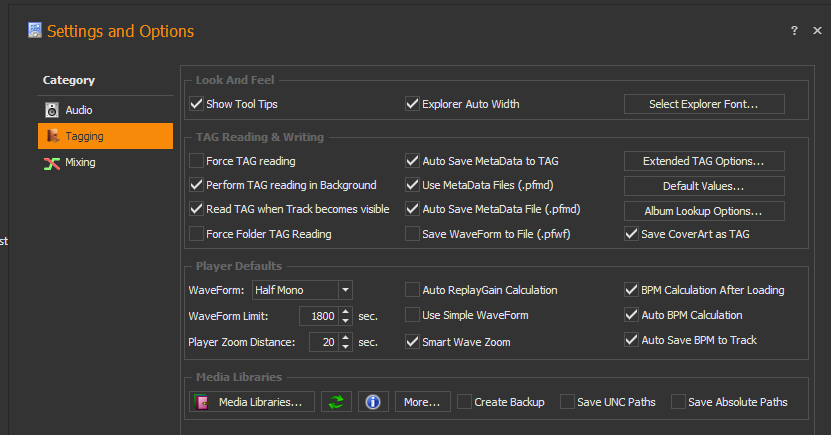The image size is (831, 435).
Task: Enable Force Folder TAG Reading
Action: 196,234
